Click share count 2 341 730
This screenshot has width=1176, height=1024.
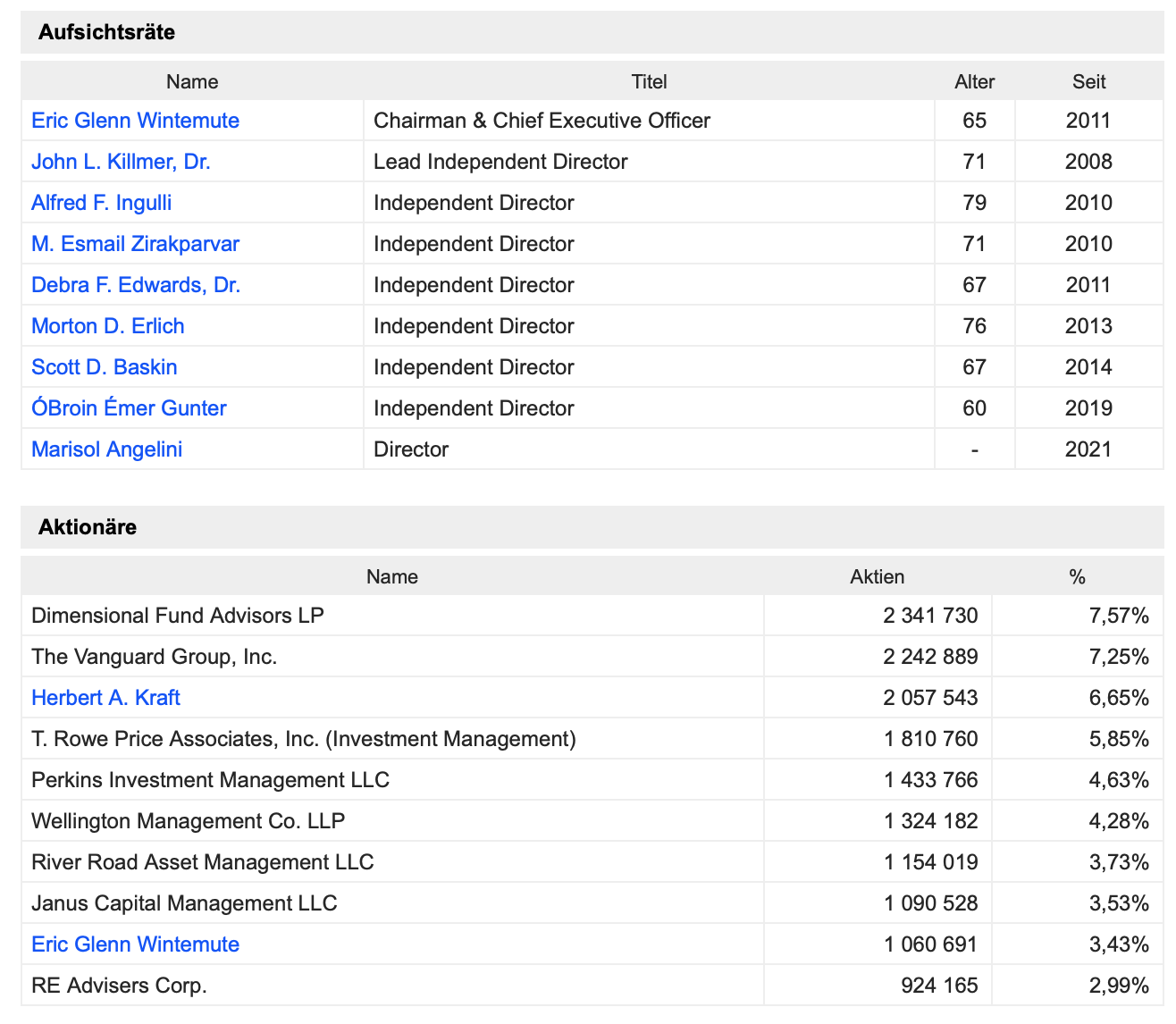(930, 616)
